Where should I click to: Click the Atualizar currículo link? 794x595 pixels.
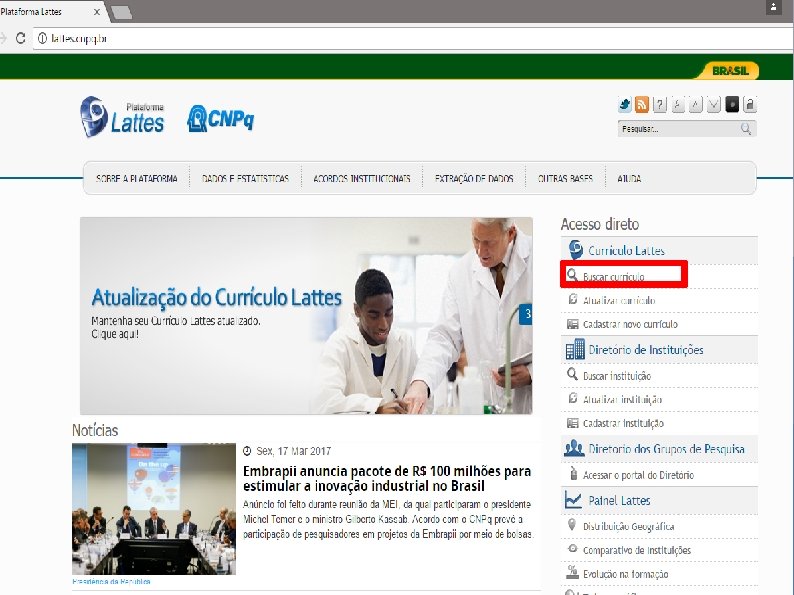coord(619,300)
